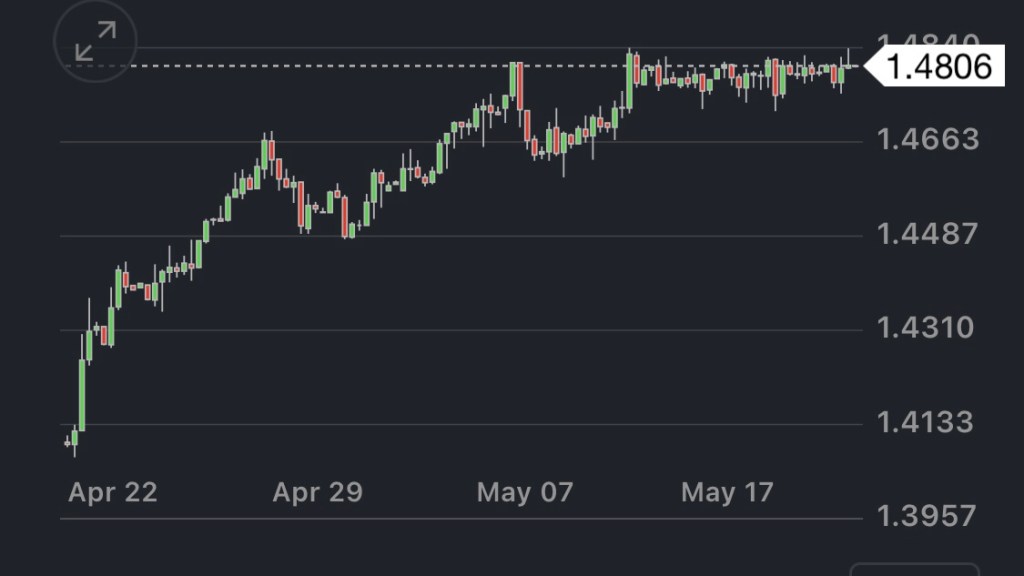Click the Apr 29 date marker
Viewport: 1024px width, 576px height.
tap(317, 492)
